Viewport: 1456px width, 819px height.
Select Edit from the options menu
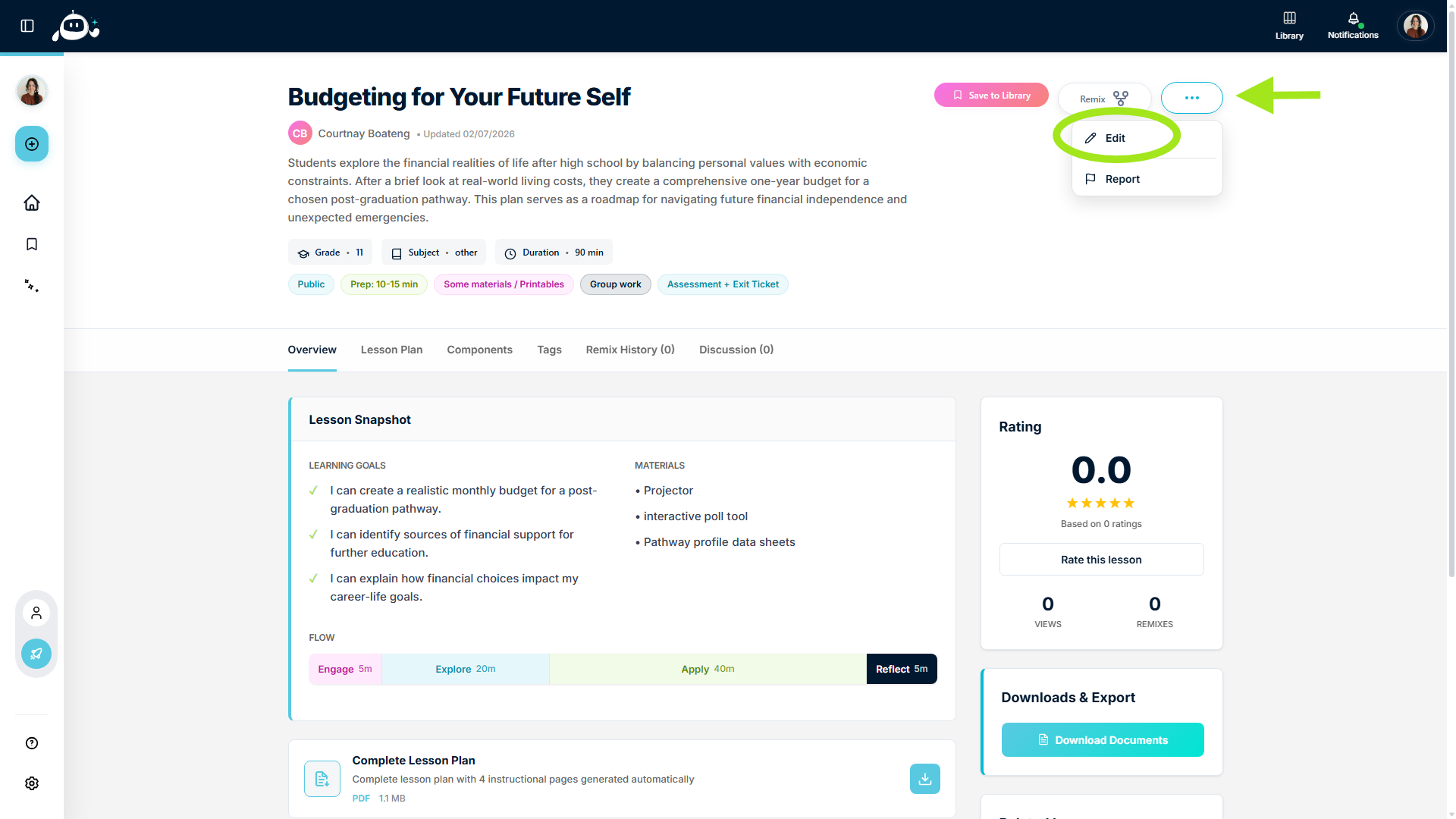click(x=1115, y=138)
